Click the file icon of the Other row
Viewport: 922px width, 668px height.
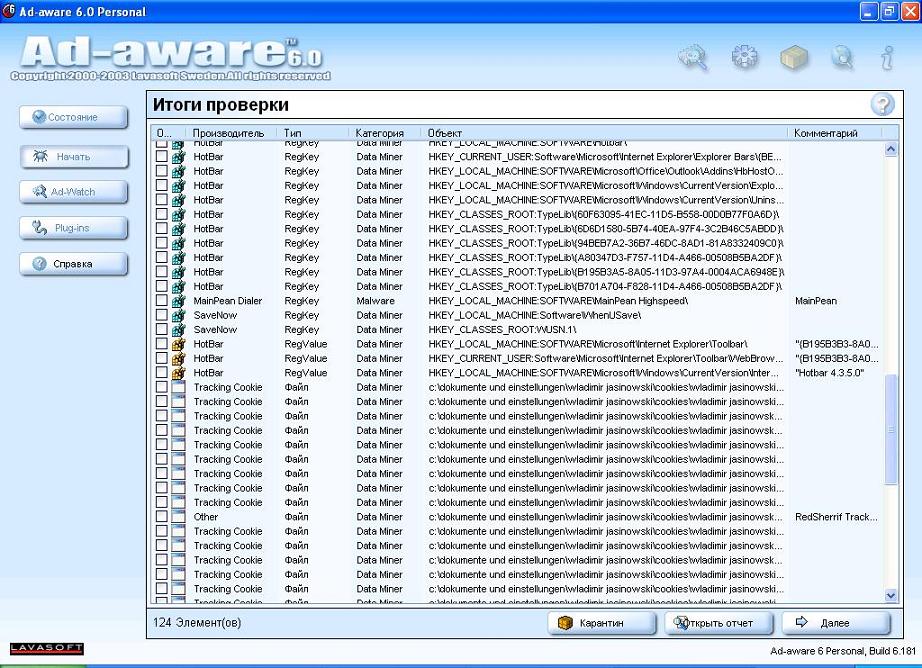coord(178,517)
